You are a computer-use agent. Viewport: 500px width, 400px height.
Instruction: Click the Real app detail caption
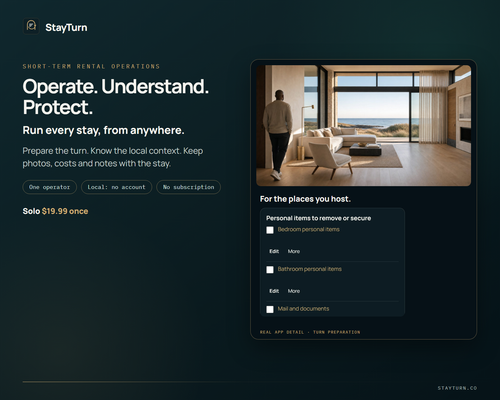[x=282, y=332]
